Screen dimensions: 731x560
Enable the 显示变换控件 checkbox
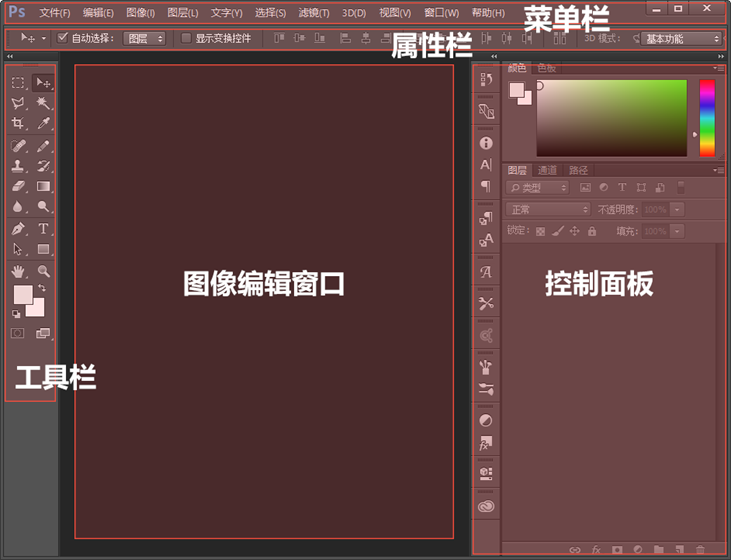(x=186, y=38)
